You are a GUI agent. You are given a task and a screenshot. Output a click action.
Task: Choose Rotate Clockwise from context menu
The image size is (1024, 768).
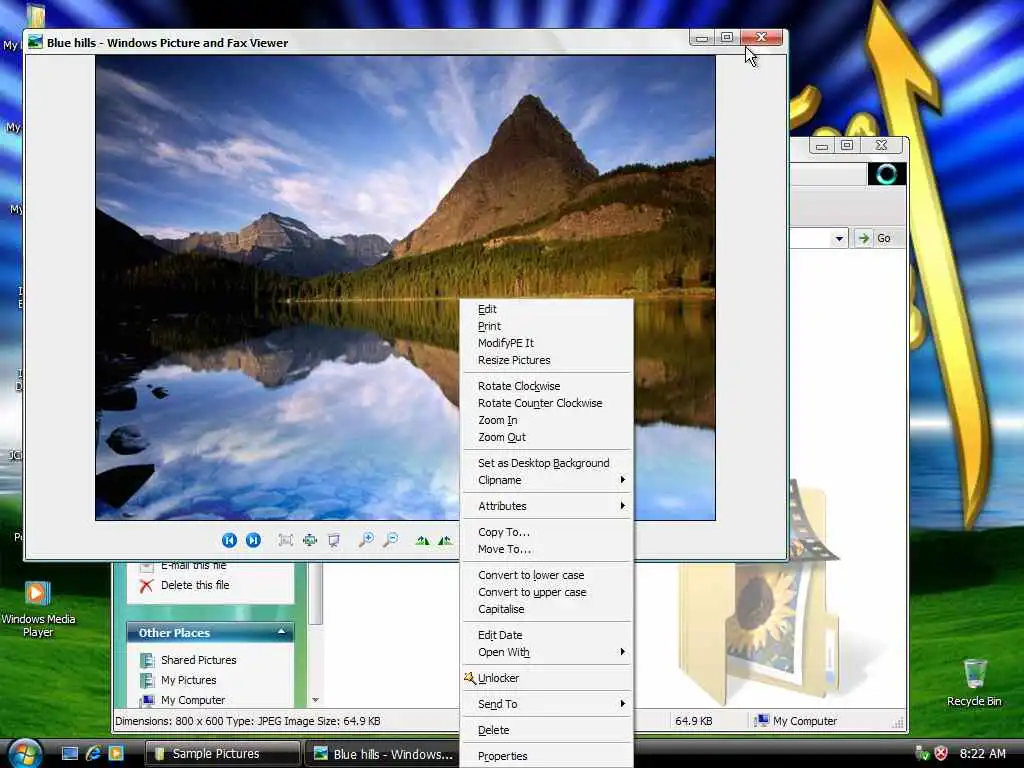[547, 386]
